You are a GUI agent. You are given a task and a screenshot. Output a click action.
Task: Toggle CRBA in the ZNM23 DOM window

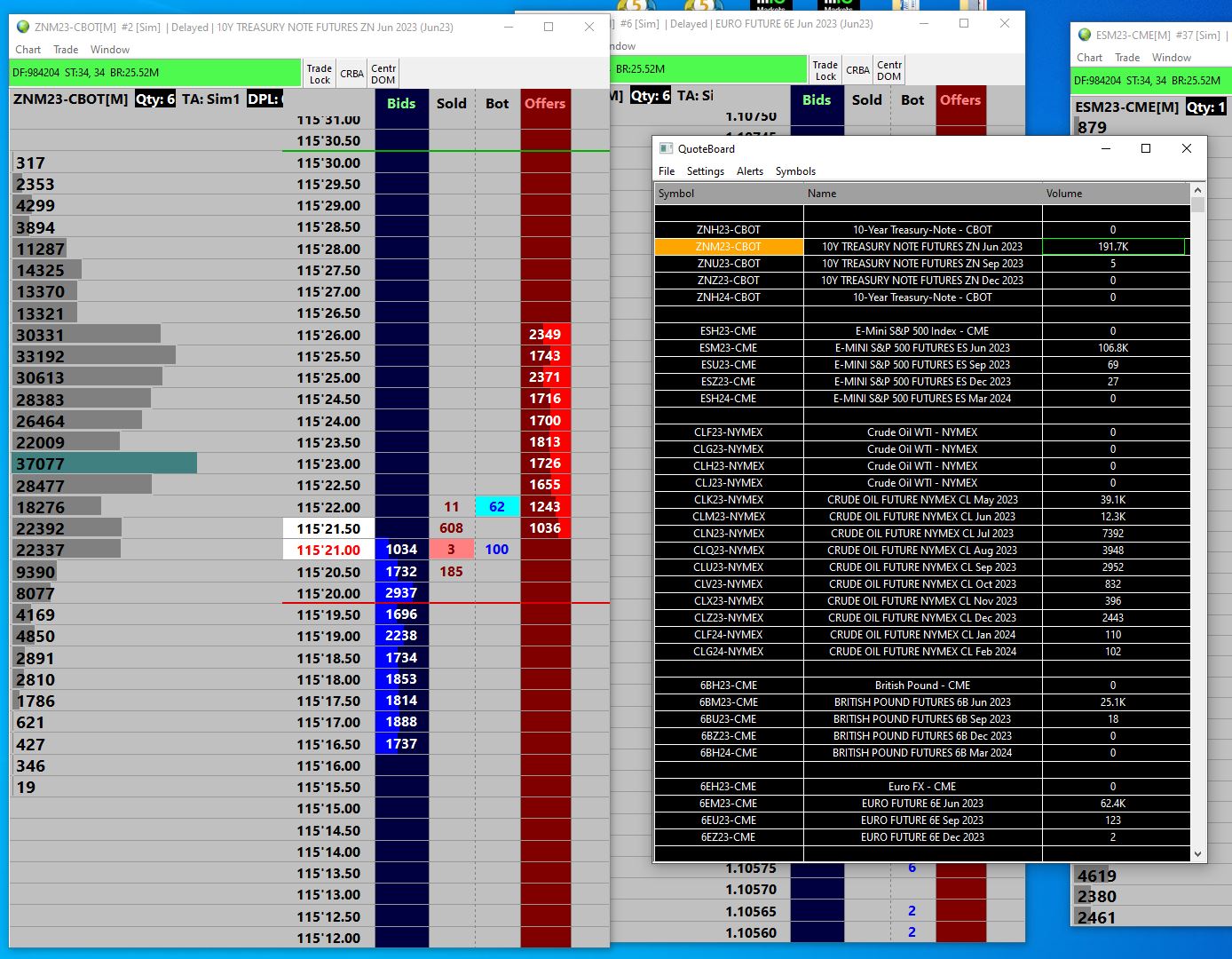pyautogui.click(x=352, y=74)
